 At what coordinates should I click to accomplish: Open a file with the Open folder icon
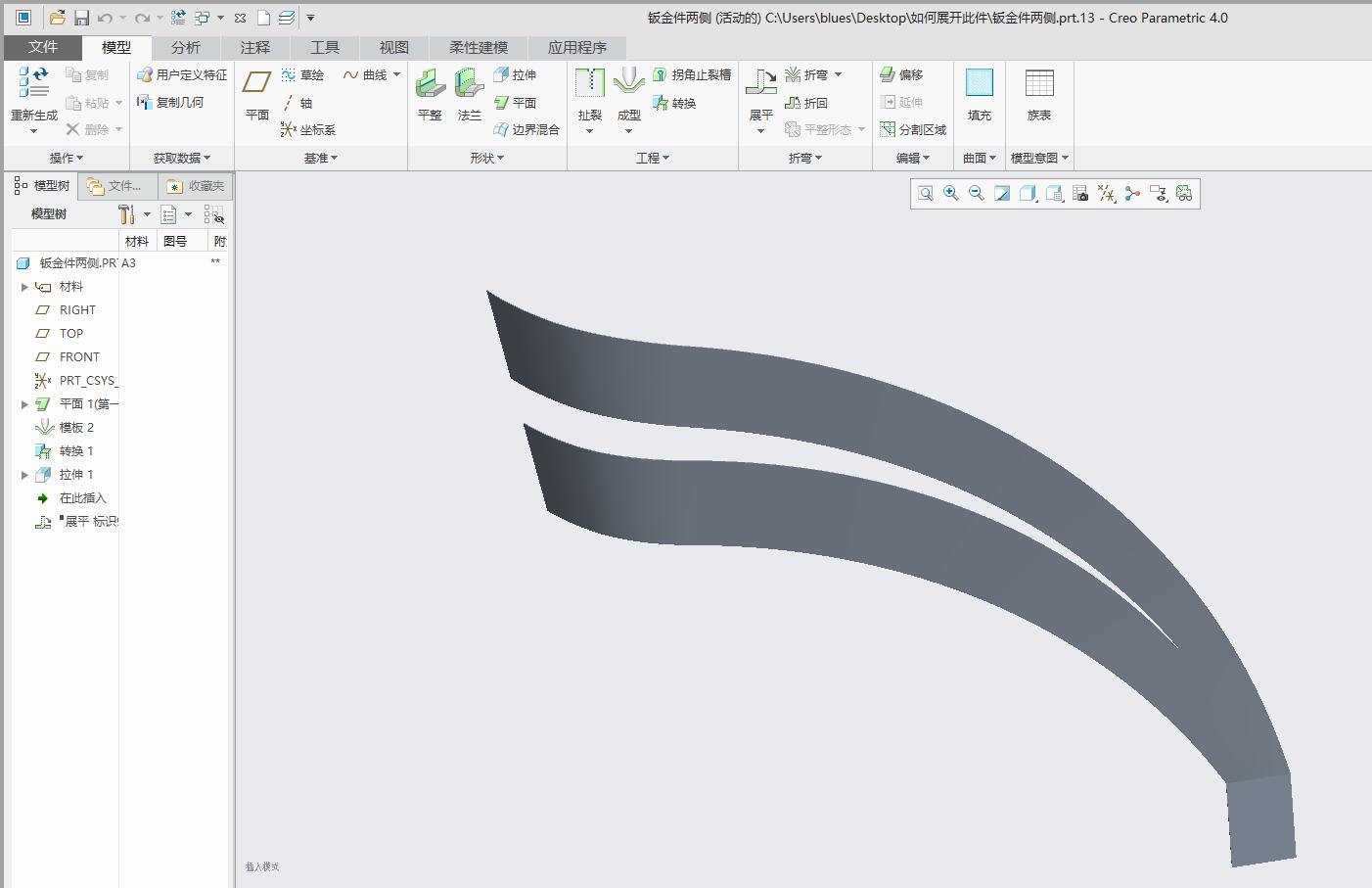(x=58, y=18)
